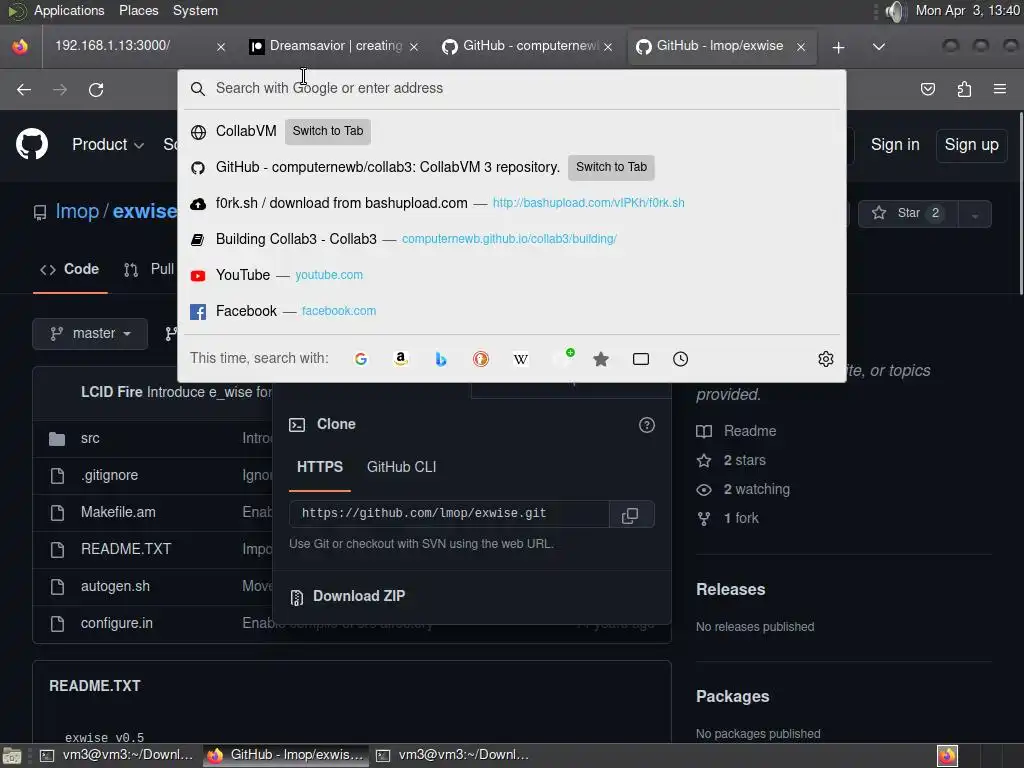Search open tabs using the tab icon

(641, 359)
